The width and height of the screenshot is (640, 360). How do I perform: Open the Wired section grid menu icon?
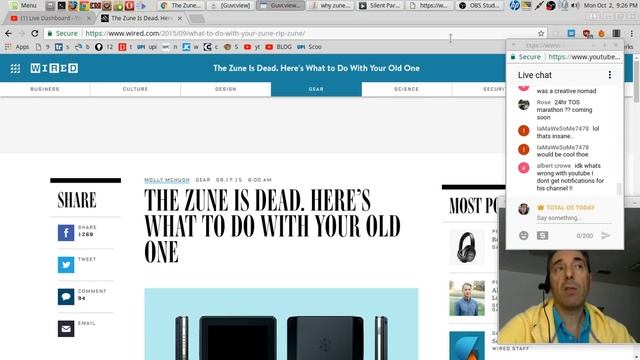coord(15,68)
